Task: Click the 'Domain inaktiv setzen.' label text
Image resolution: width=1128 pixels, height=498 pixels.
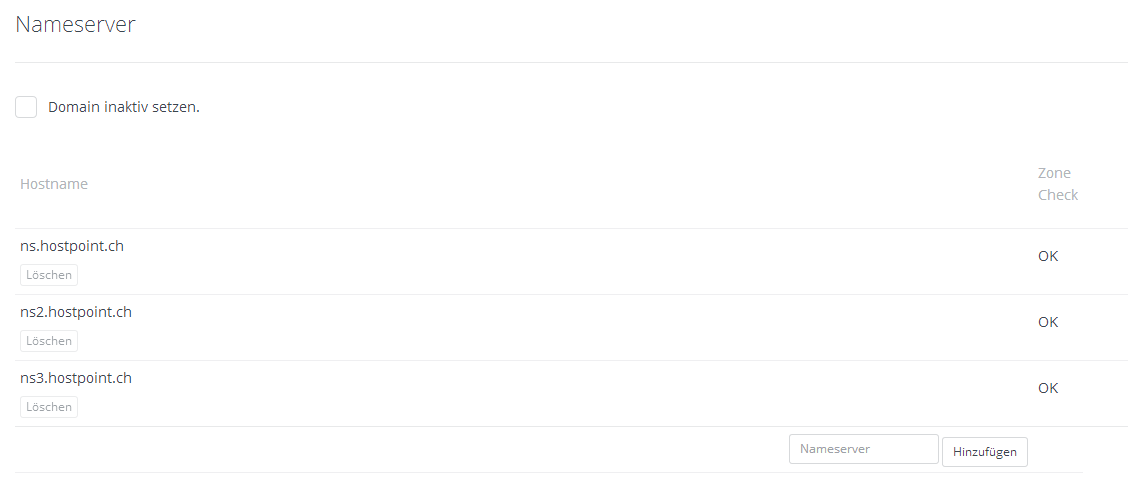Action: tap(124, 107)
